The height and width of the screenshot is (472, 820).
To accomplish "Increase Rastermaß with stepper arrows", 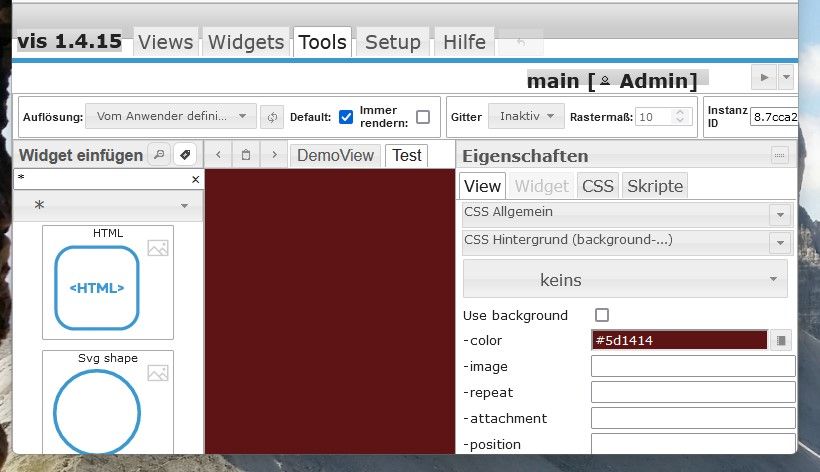I will (680, 112).
